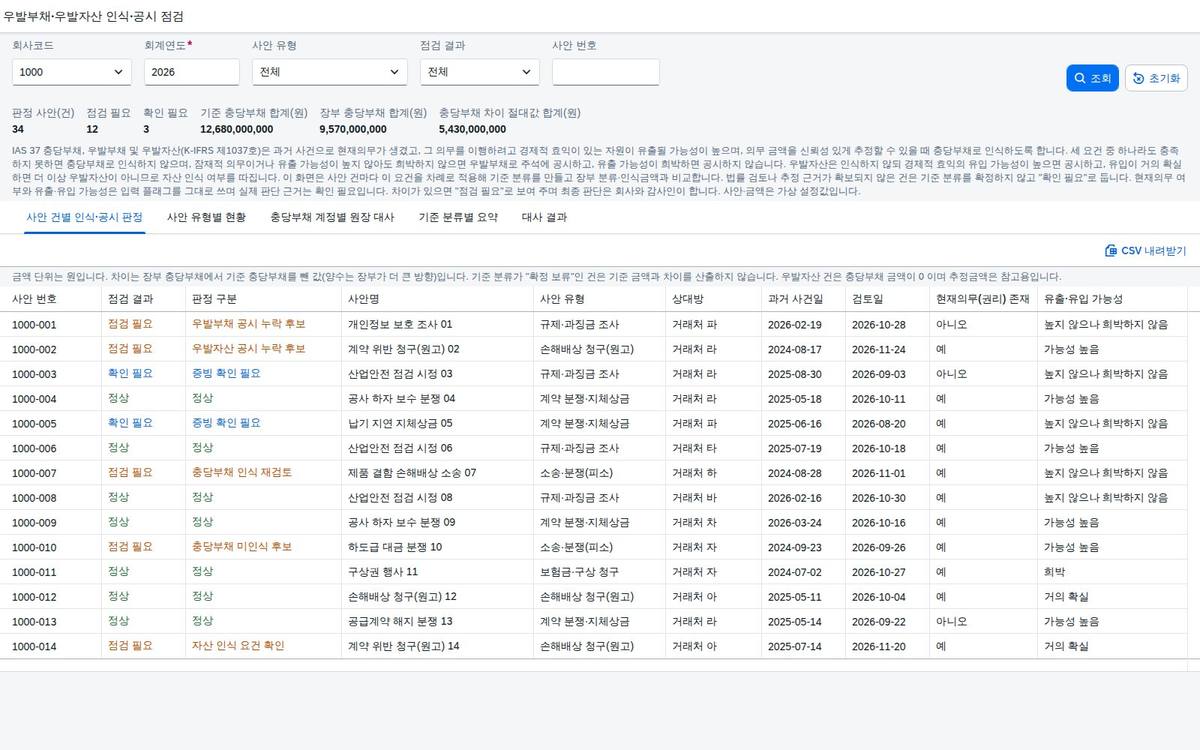Click 충당부채 차이 절대값 5,430,000,000
The height and width of the screenshot is (750, 1200).
[x=473, y=129]
